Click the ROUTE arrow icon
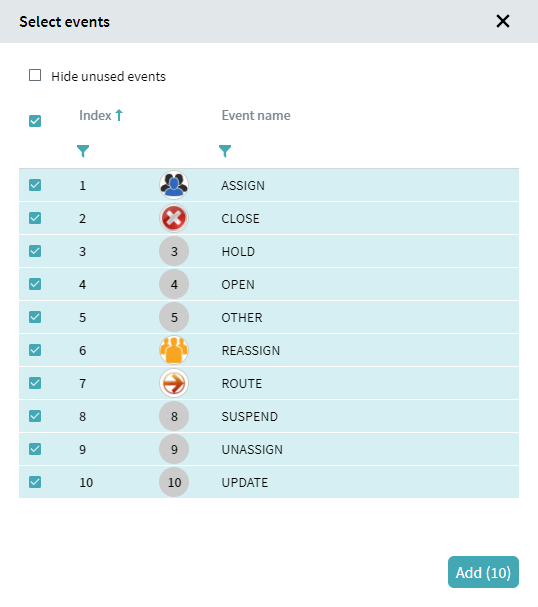 tap(174, 383)
